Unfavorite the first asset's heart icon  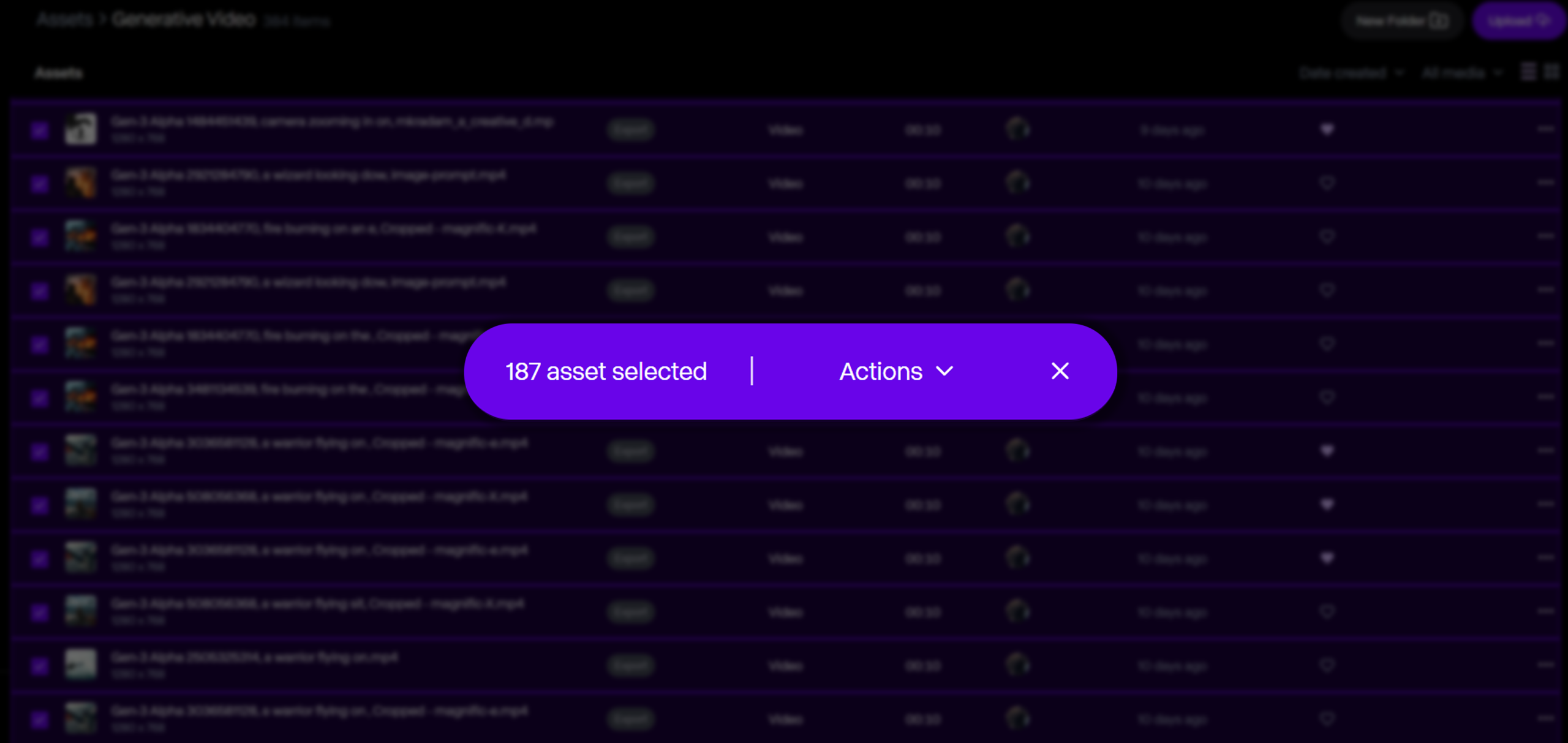tap(1327, 129)
